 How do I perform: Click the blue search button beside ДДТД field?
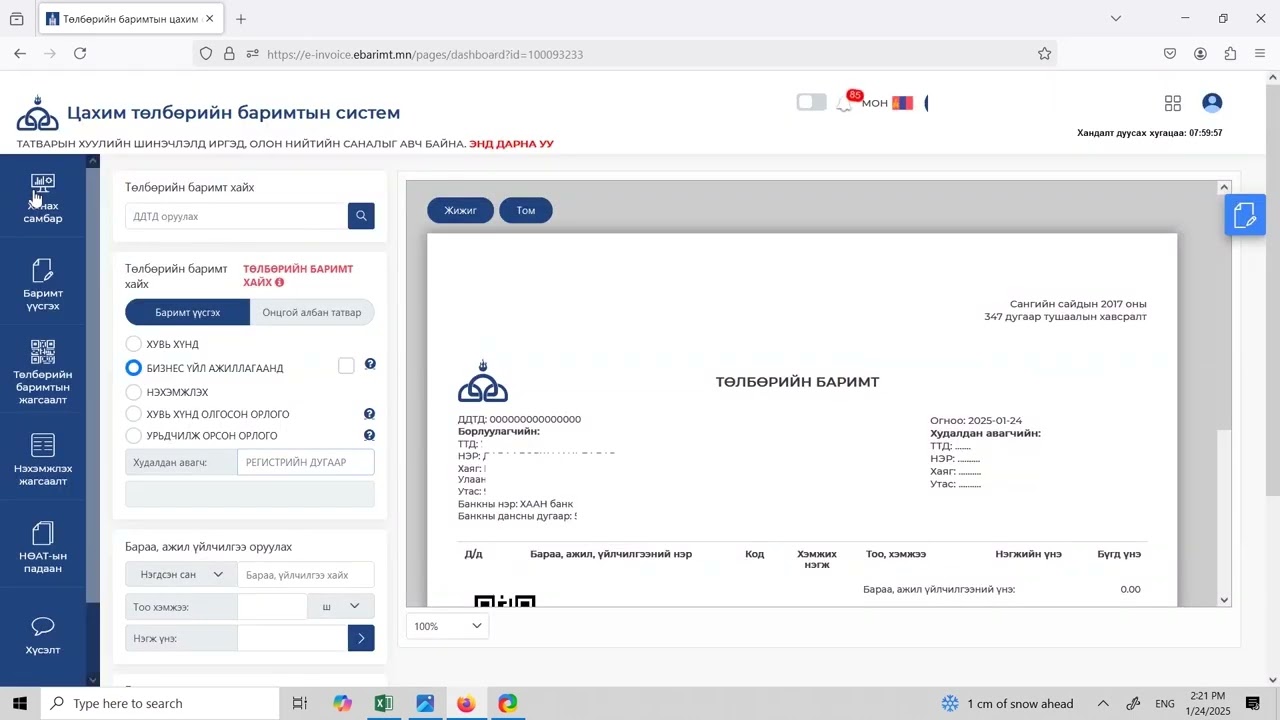coord(361,216)
